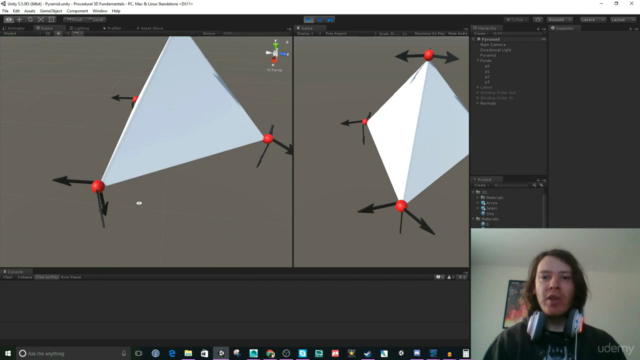Click the scene orientation gizmo
The width and height of the screenshot is (640, 360).
(x=276, y=53)
